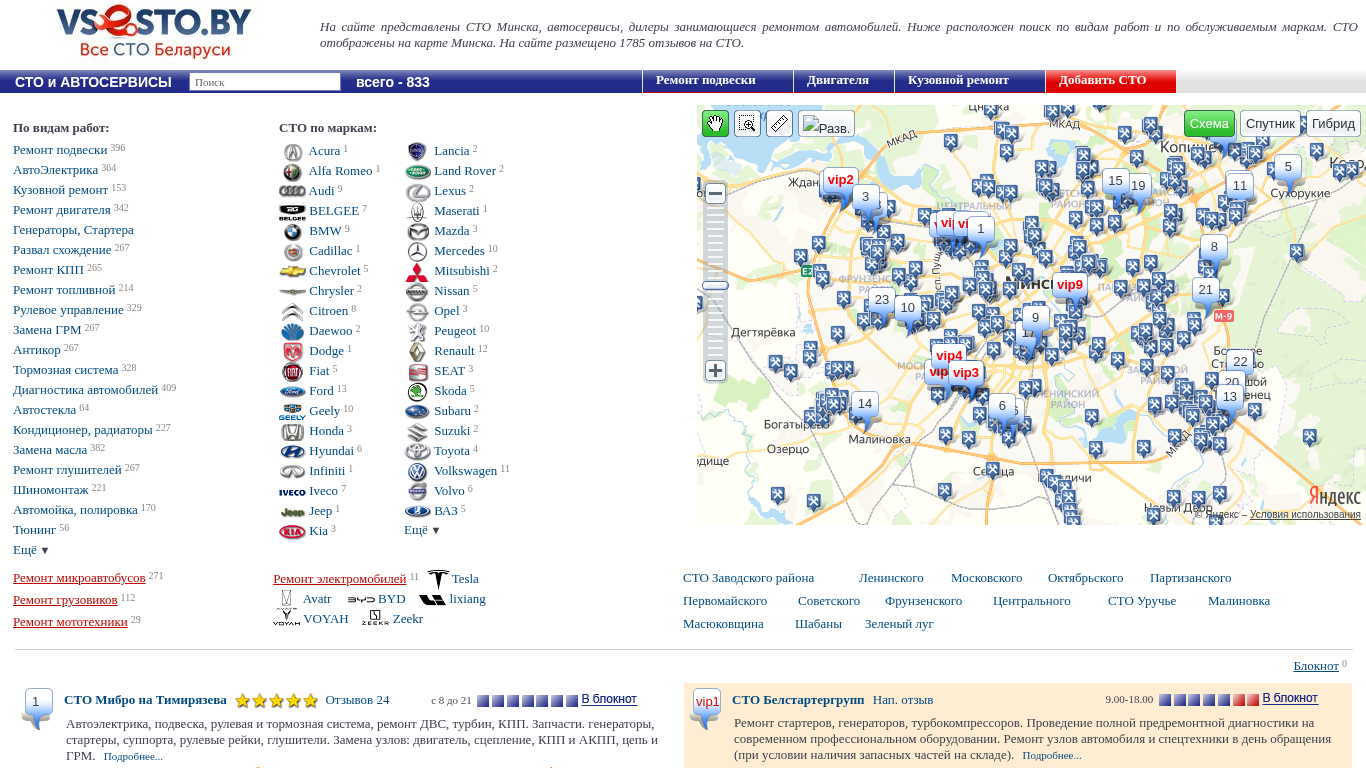This screenshot has height=768, width=1366.
Task: Click the Mitsubishi brand logo
Action: tap(417, 272)
